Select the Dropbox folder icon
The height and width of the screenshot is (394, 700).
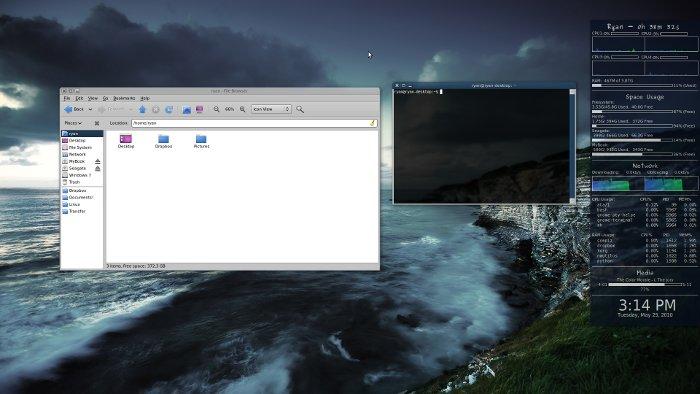pos(163,141)
